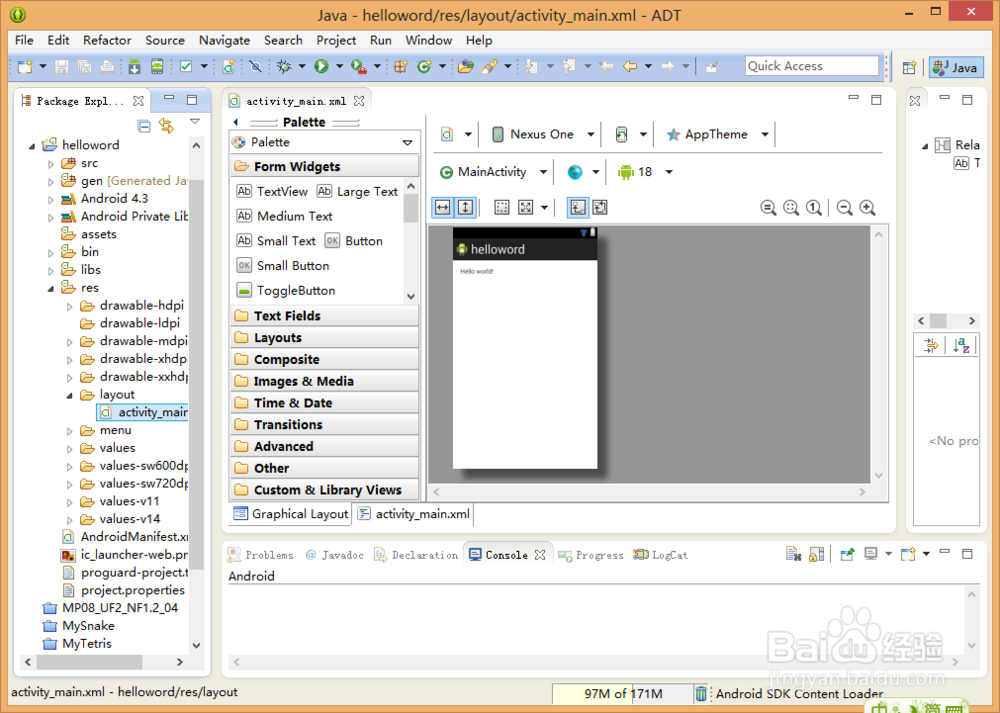Viewport: 1000px width, 713px height.
Task: Switch to the activity_main.xml source tab
Action: [x=415, y=514]
